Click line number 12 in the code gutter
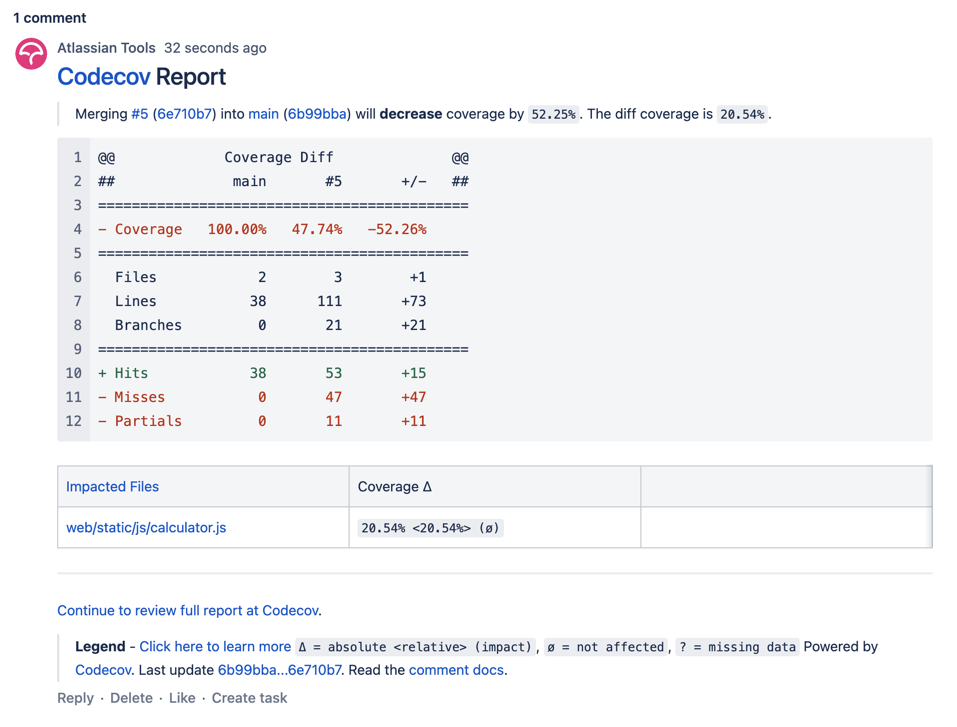Image resolution: width=957 pixels, height=727 pixels. click(74, 421)
